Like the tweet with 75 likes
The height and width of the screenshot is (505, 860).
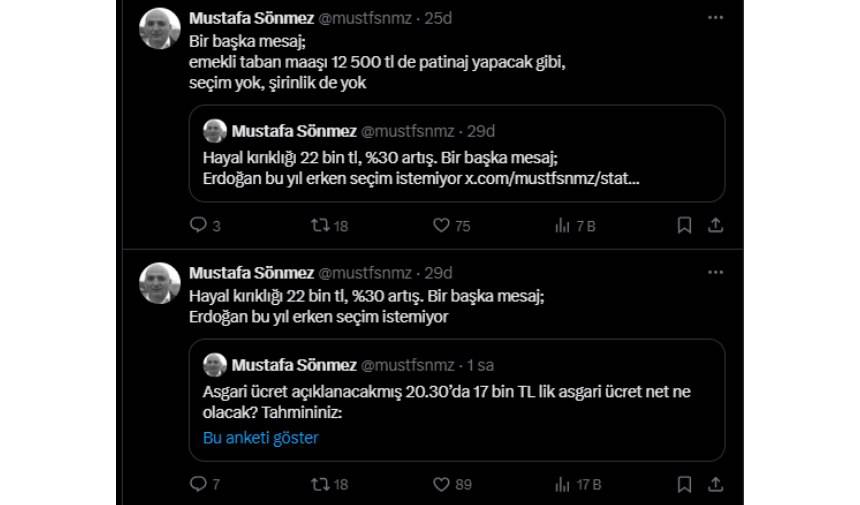tap(441, 226)
